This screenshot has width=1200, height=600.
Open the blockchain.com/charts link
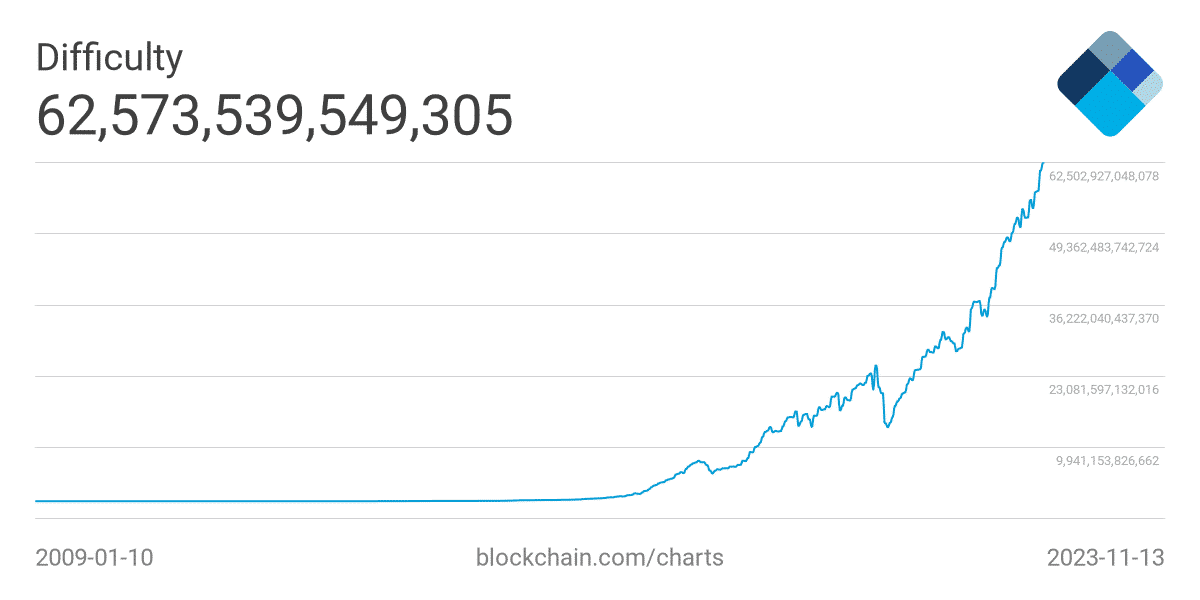(599, 557)
